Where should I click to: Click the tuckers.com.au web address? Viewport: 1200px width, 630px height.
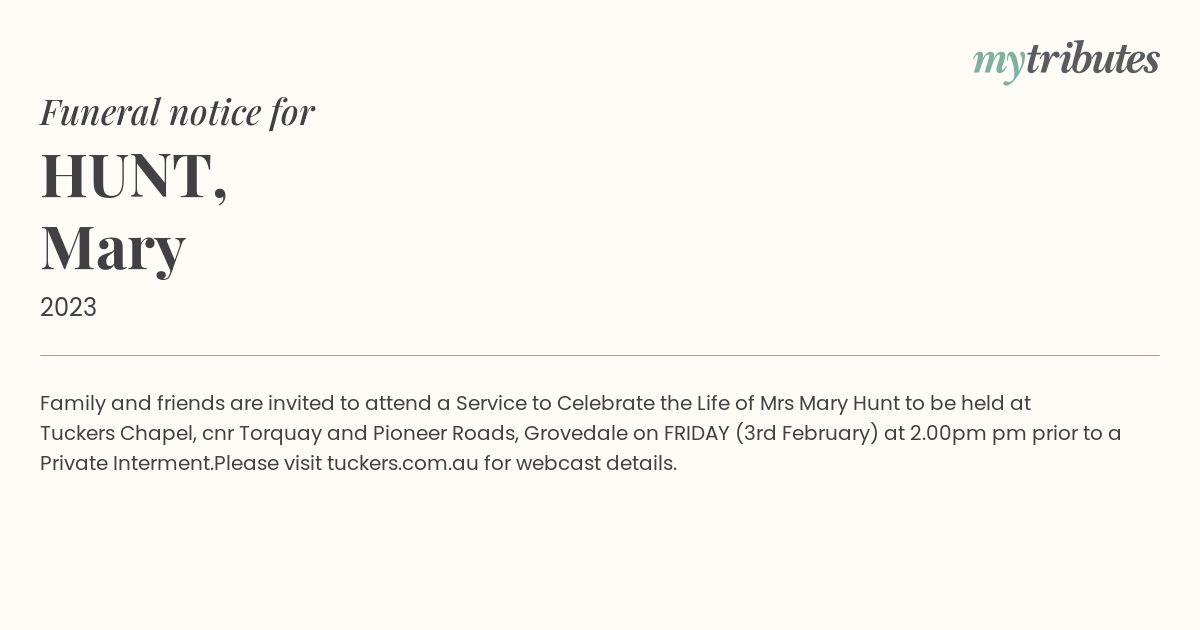point(403,463)
